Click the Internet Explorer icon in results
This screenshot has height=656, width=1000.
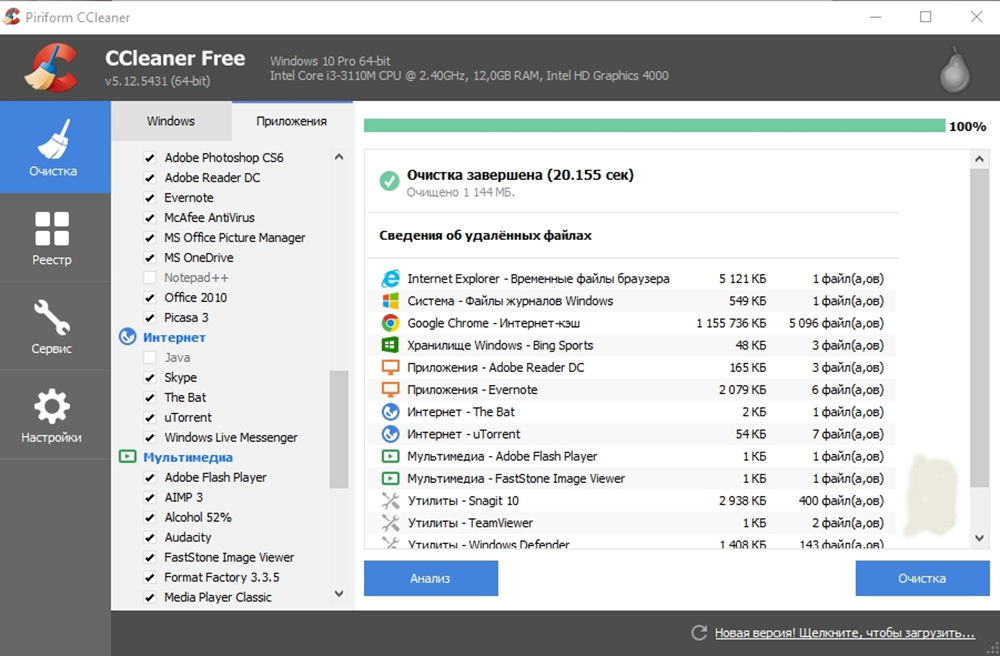point(390,279)
